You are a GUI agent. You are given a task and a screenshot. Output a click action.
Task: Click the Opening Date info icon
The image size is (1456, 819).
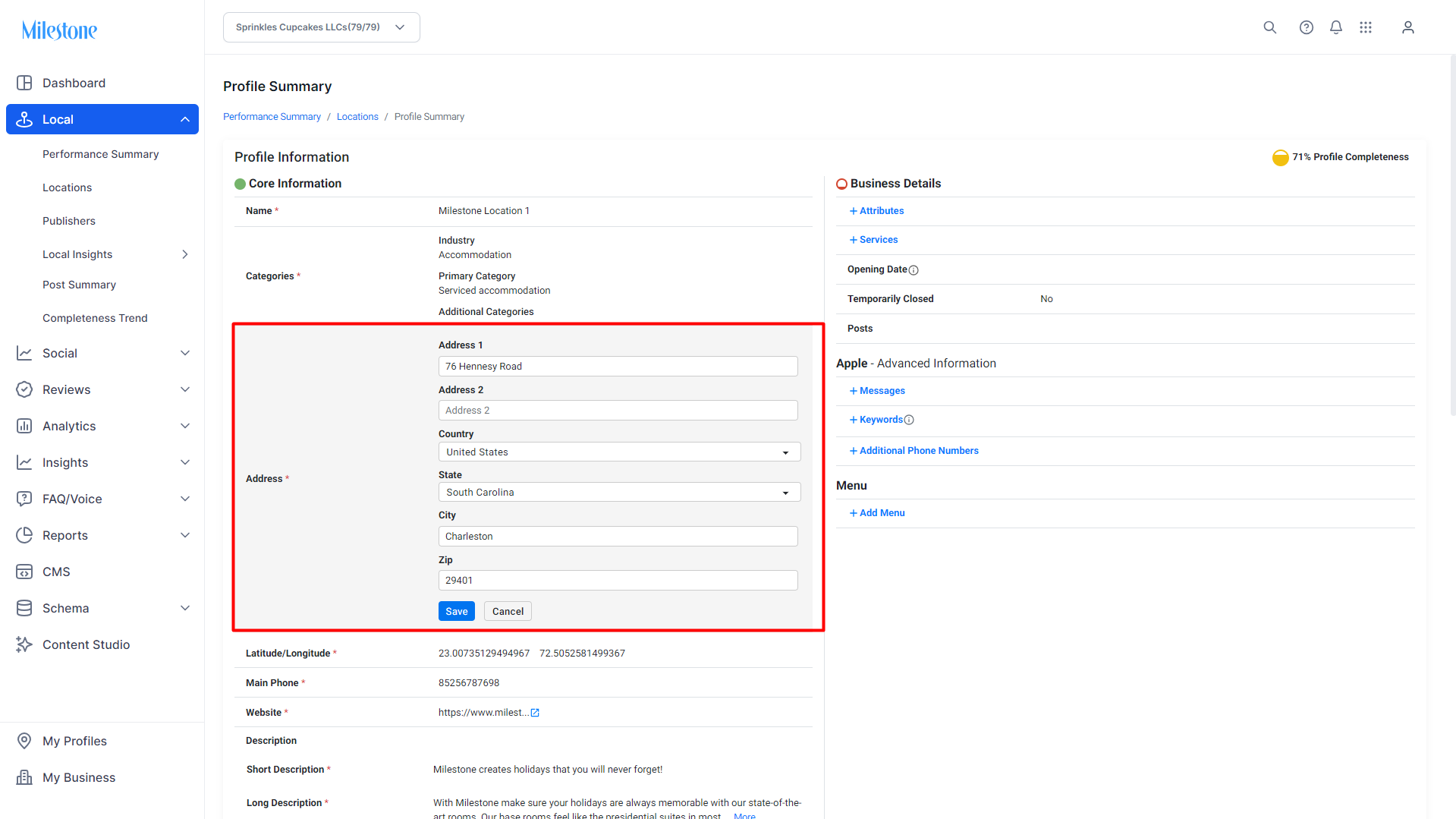(914, 270)
